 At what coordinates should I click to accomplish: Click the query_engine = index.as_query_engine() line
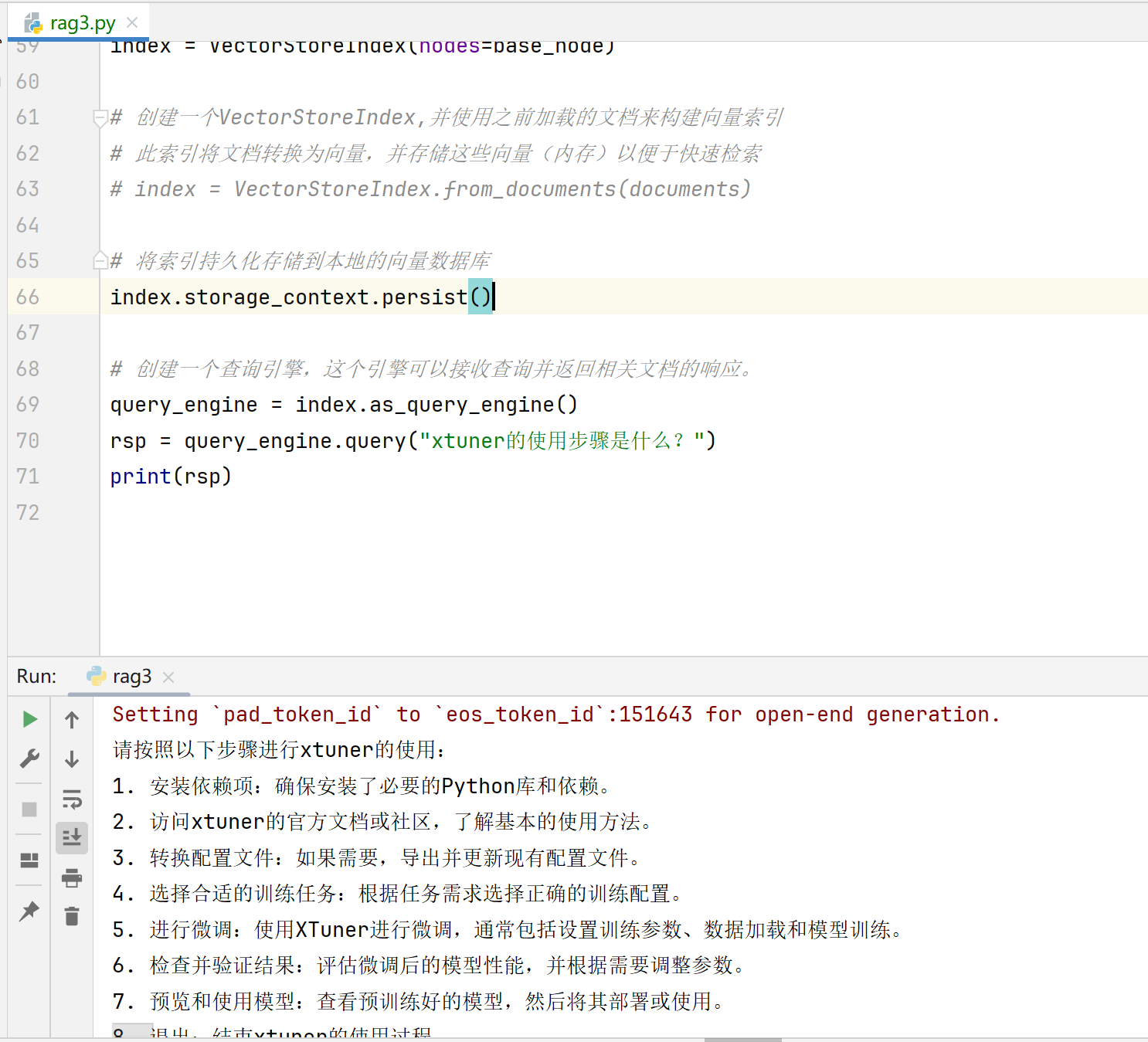point(344,405)
